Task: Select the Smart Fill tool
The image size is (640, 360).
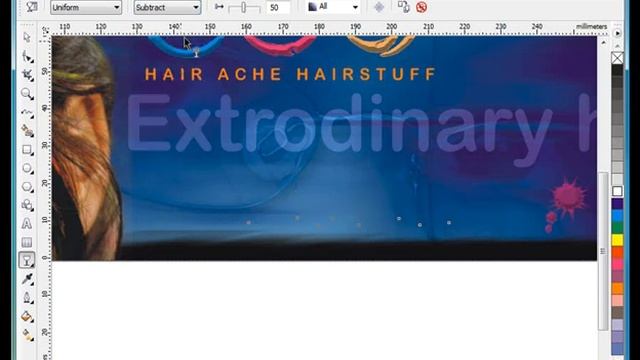Action: (x=27, y=131)
